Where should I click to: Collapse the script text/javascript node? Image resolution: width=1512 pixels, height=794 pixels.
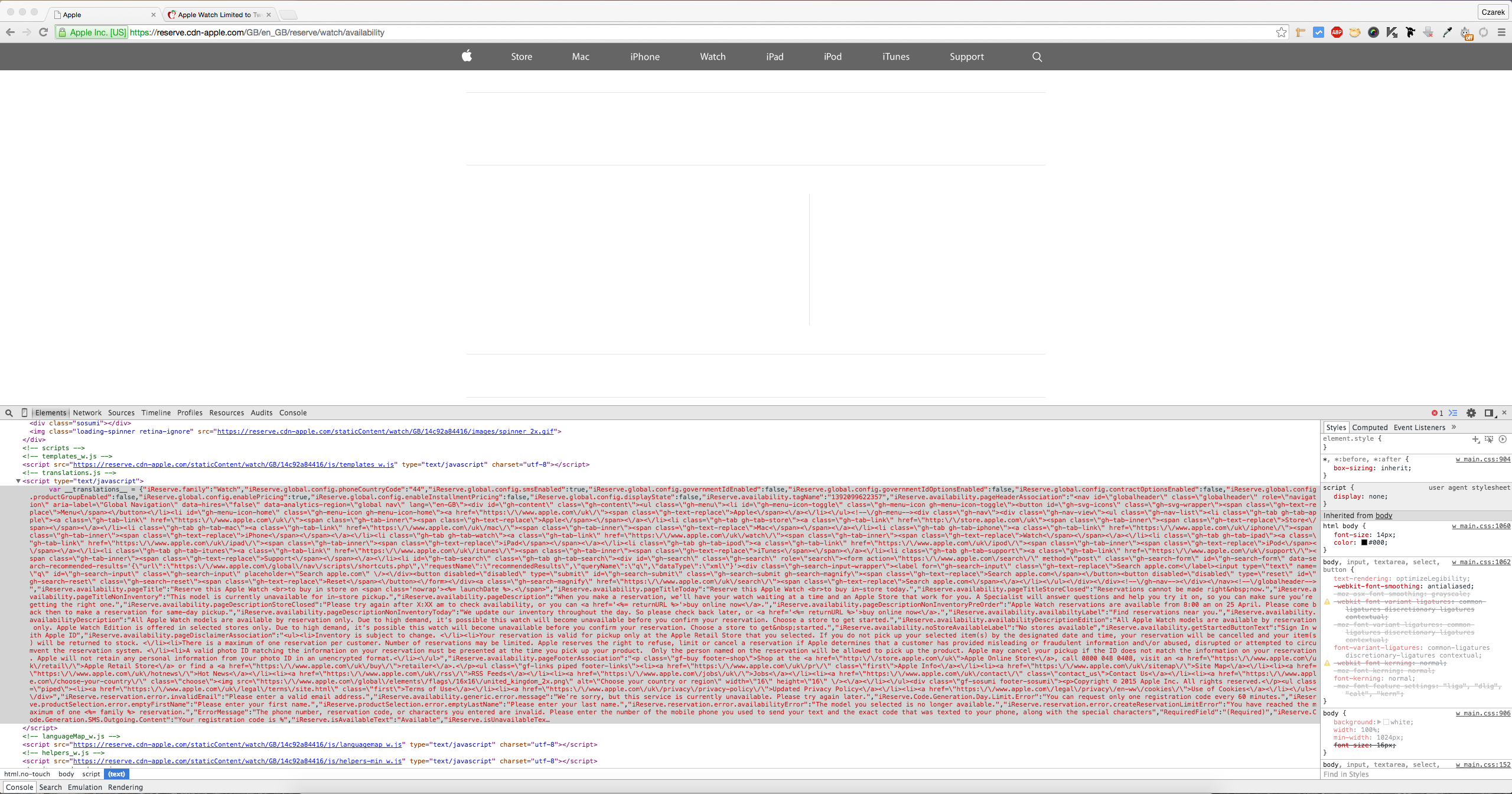18,481
